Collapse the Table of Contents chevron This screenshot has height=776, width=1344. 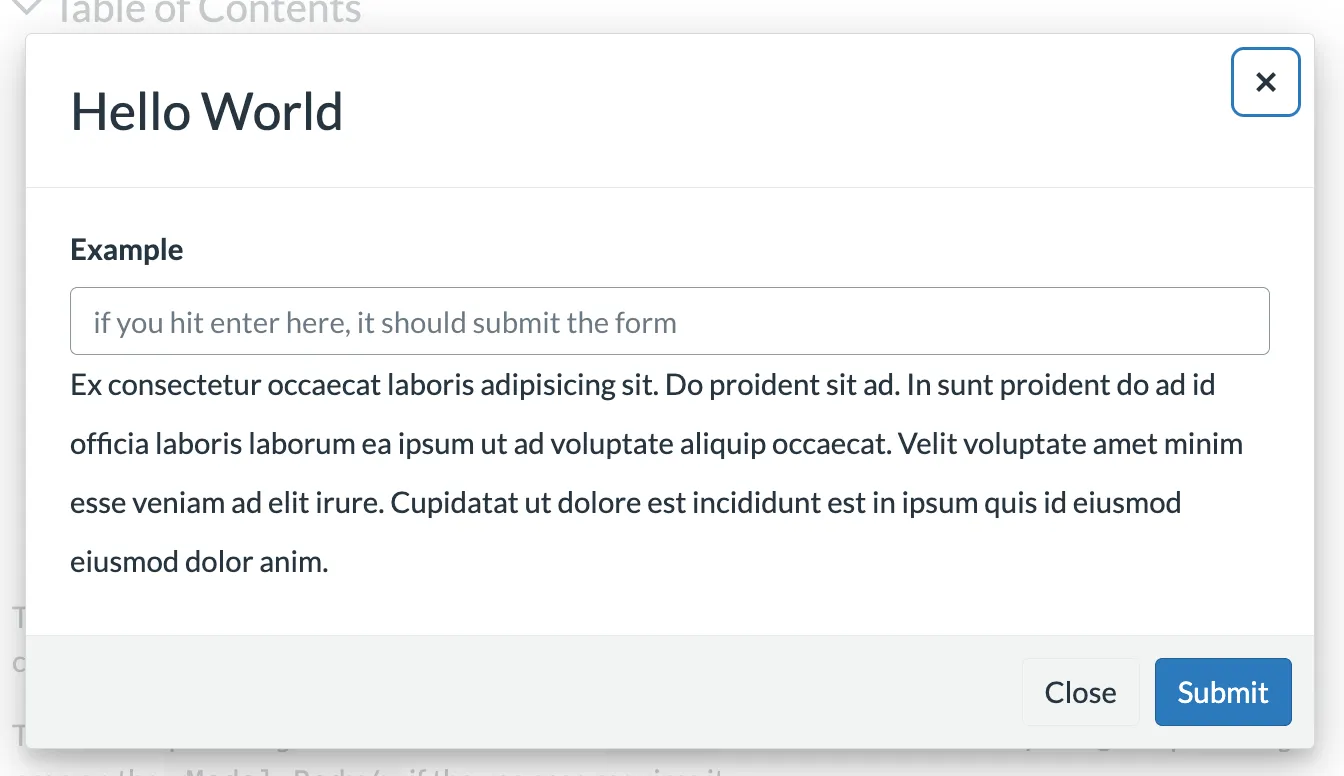tap(28, 9)
